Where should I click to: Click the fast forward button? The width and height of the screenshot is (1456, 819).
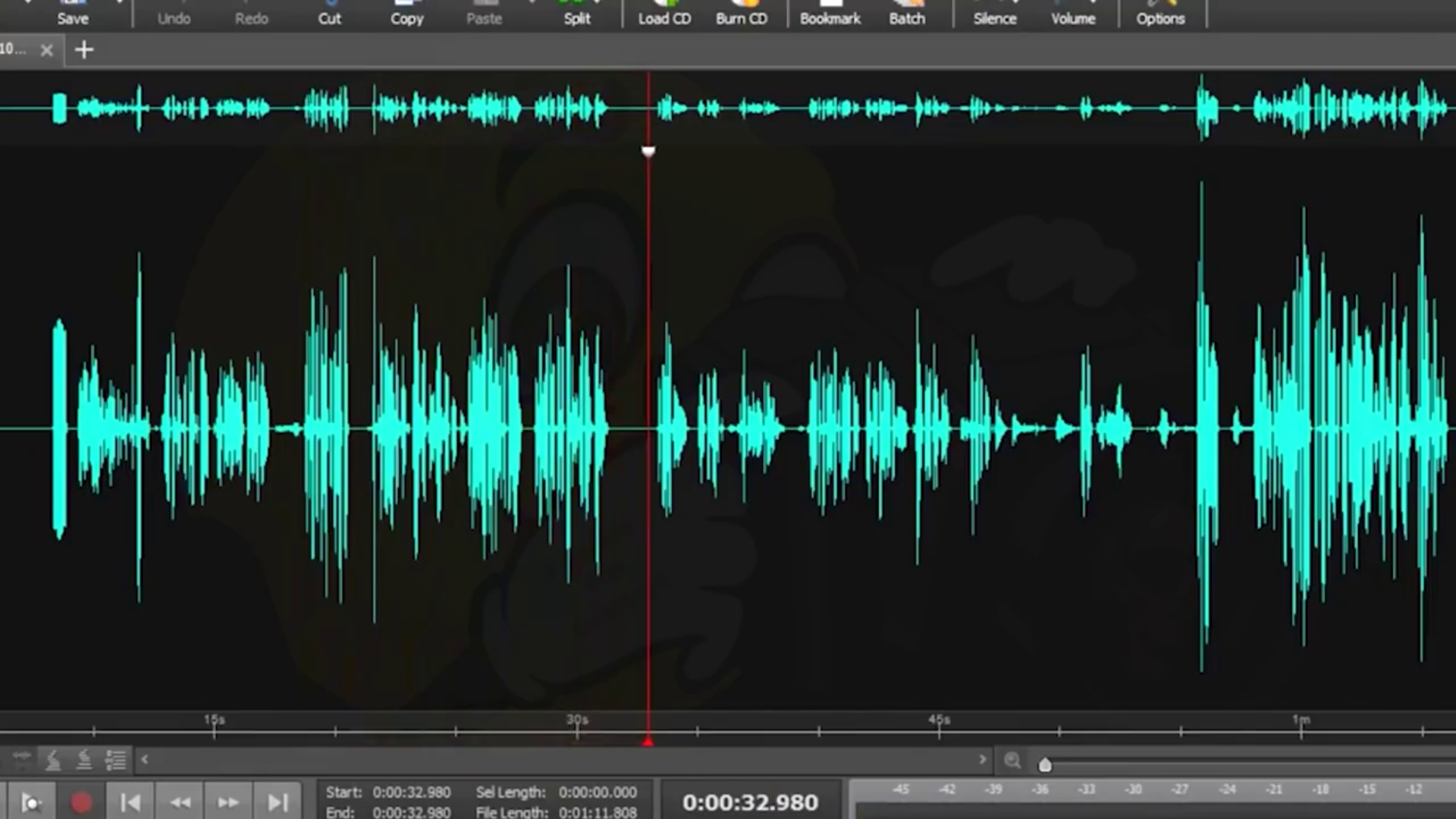click(228, 802)
